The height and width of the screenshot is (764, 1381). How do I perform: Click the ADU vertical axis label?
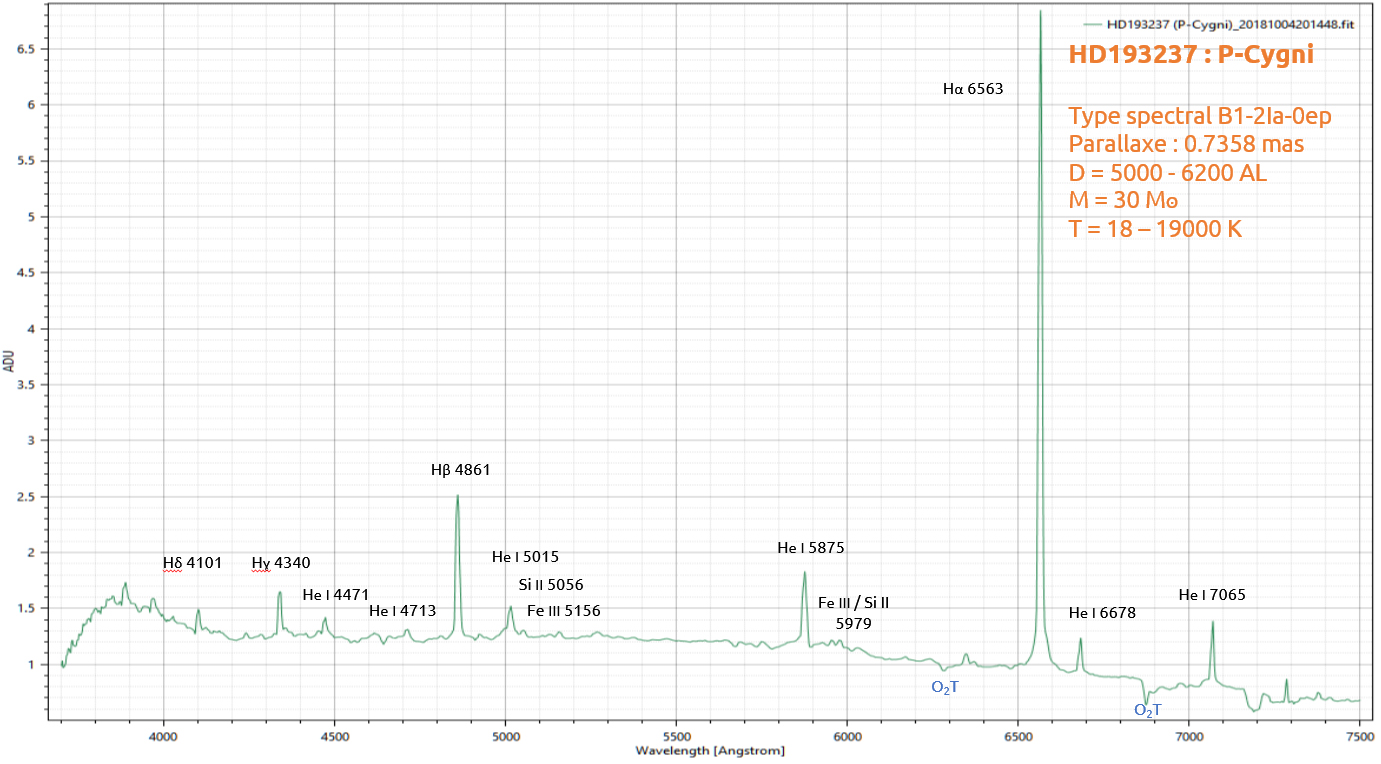(9, 361)
